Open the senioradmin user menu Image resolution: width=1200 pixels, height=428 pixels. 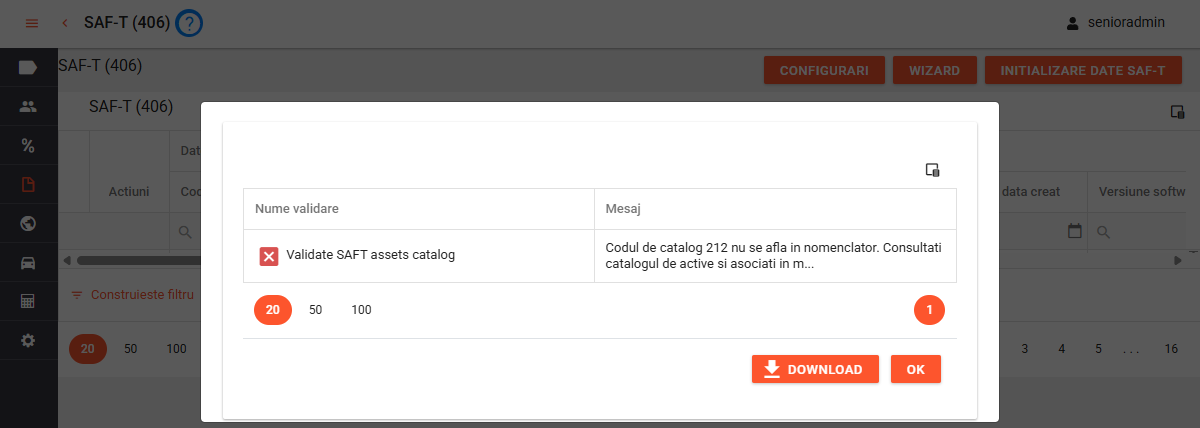tap(1115, 22)
